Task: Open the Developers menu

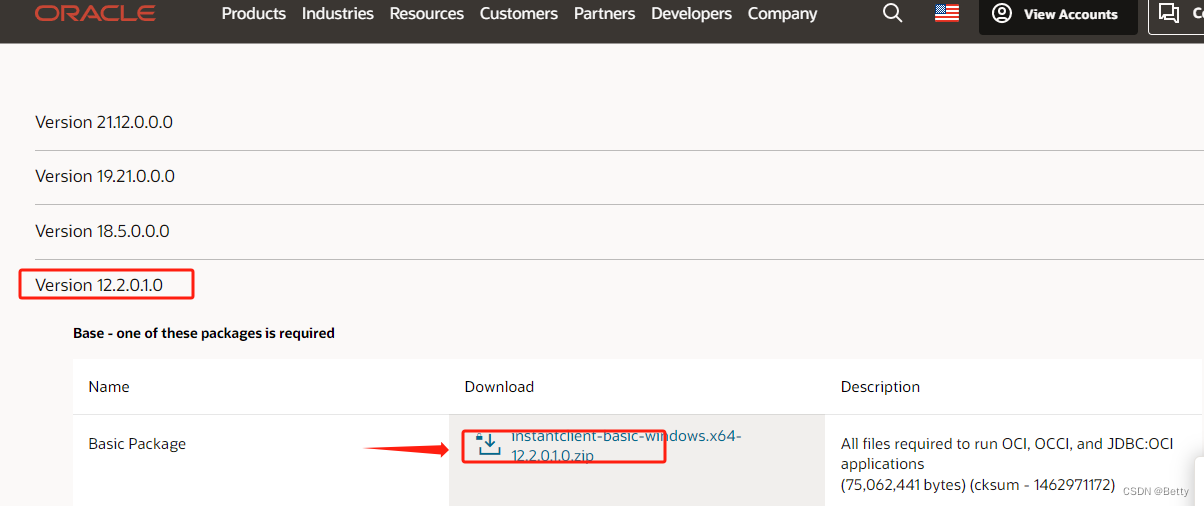Action: tap(691, 14)
